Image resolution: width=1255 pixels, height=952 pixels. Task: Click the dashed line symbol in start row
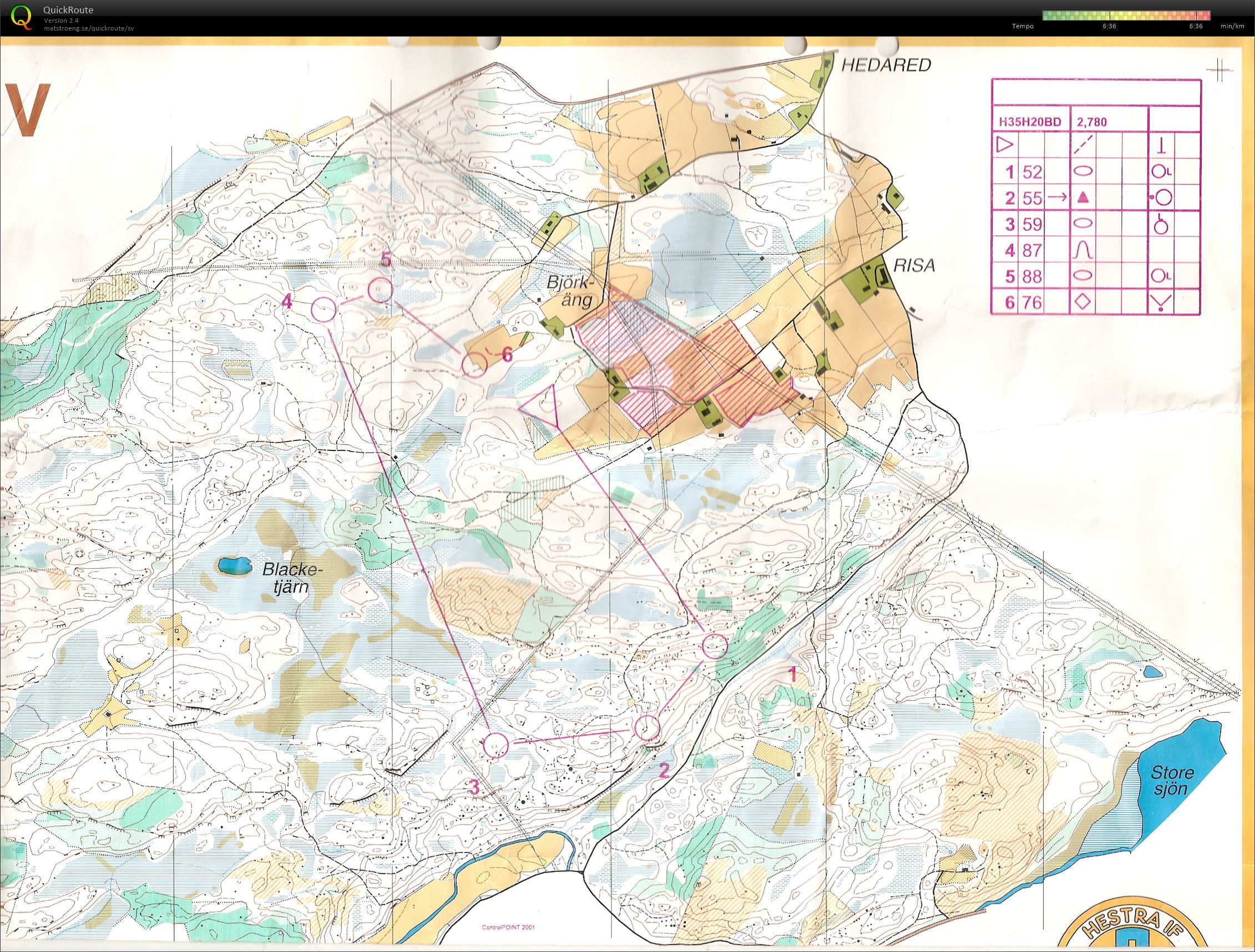tap(1084, 145)
